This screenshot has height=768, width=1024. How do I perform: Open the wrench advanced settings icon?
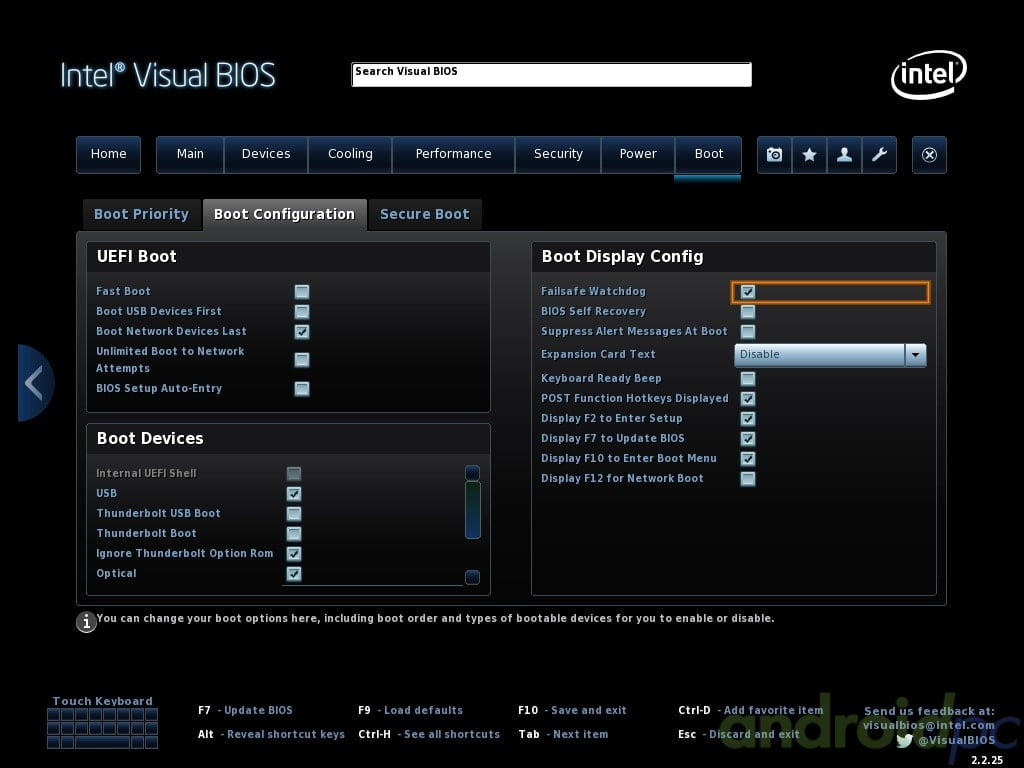(879, 155)
